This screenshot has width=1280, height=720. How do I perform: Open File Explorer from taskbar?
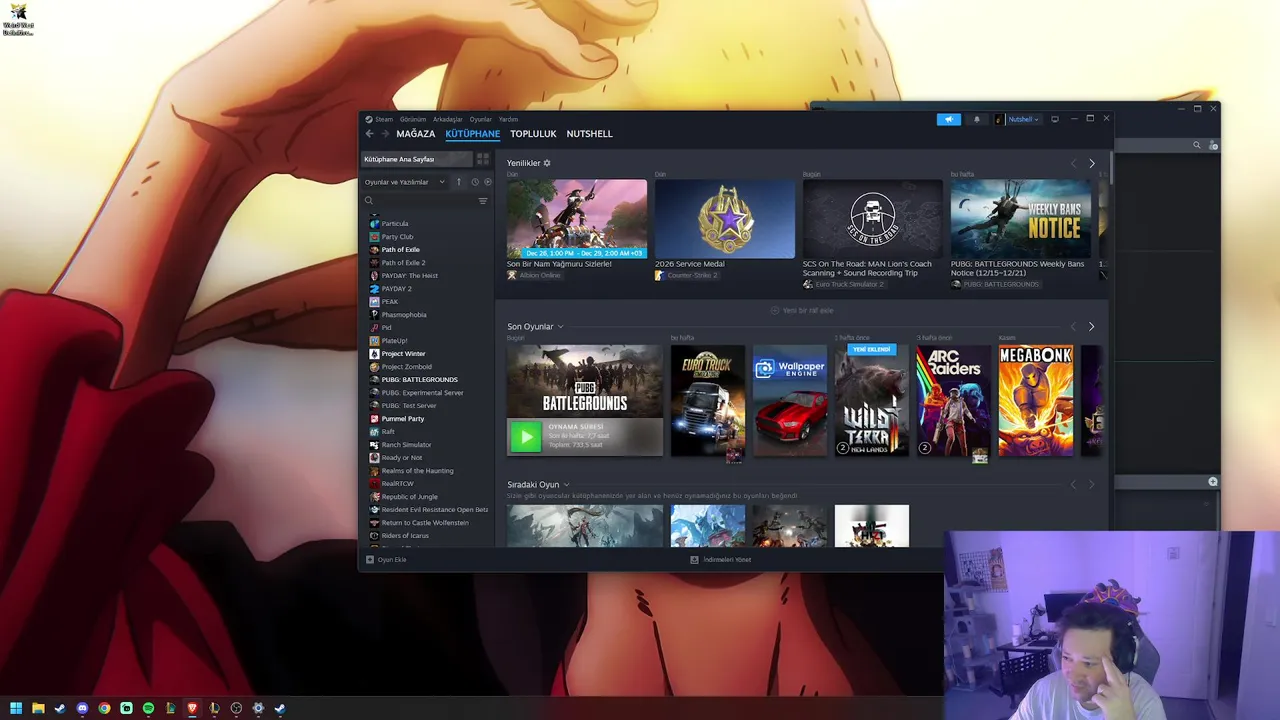tap(38, 708)
